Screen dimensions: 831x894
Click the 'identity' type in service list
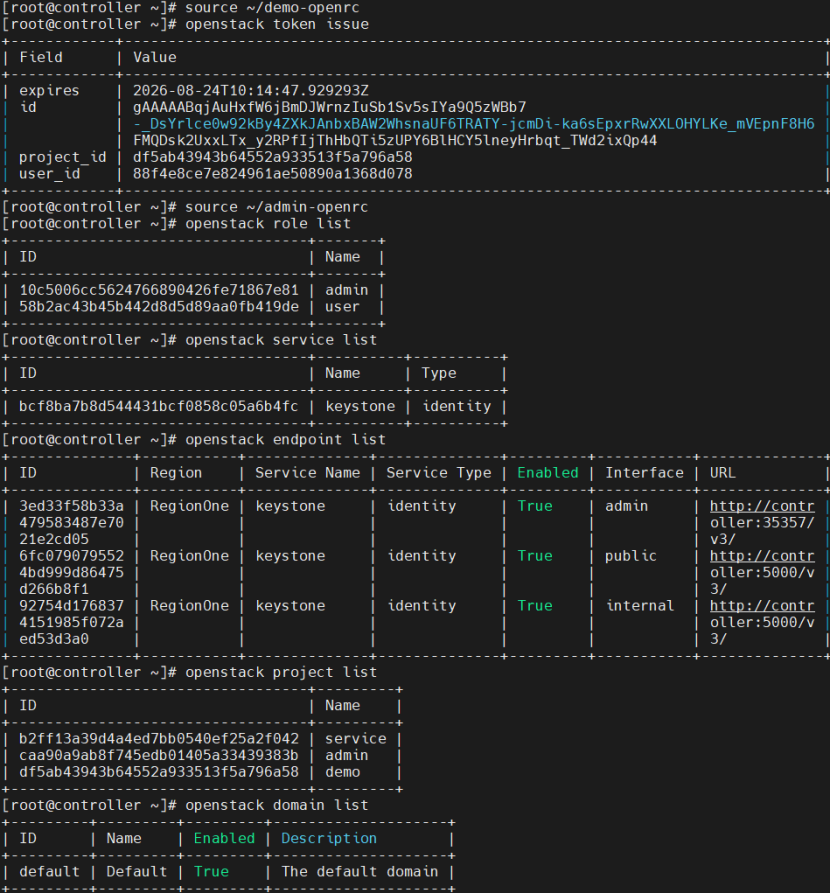pos(457,407)
